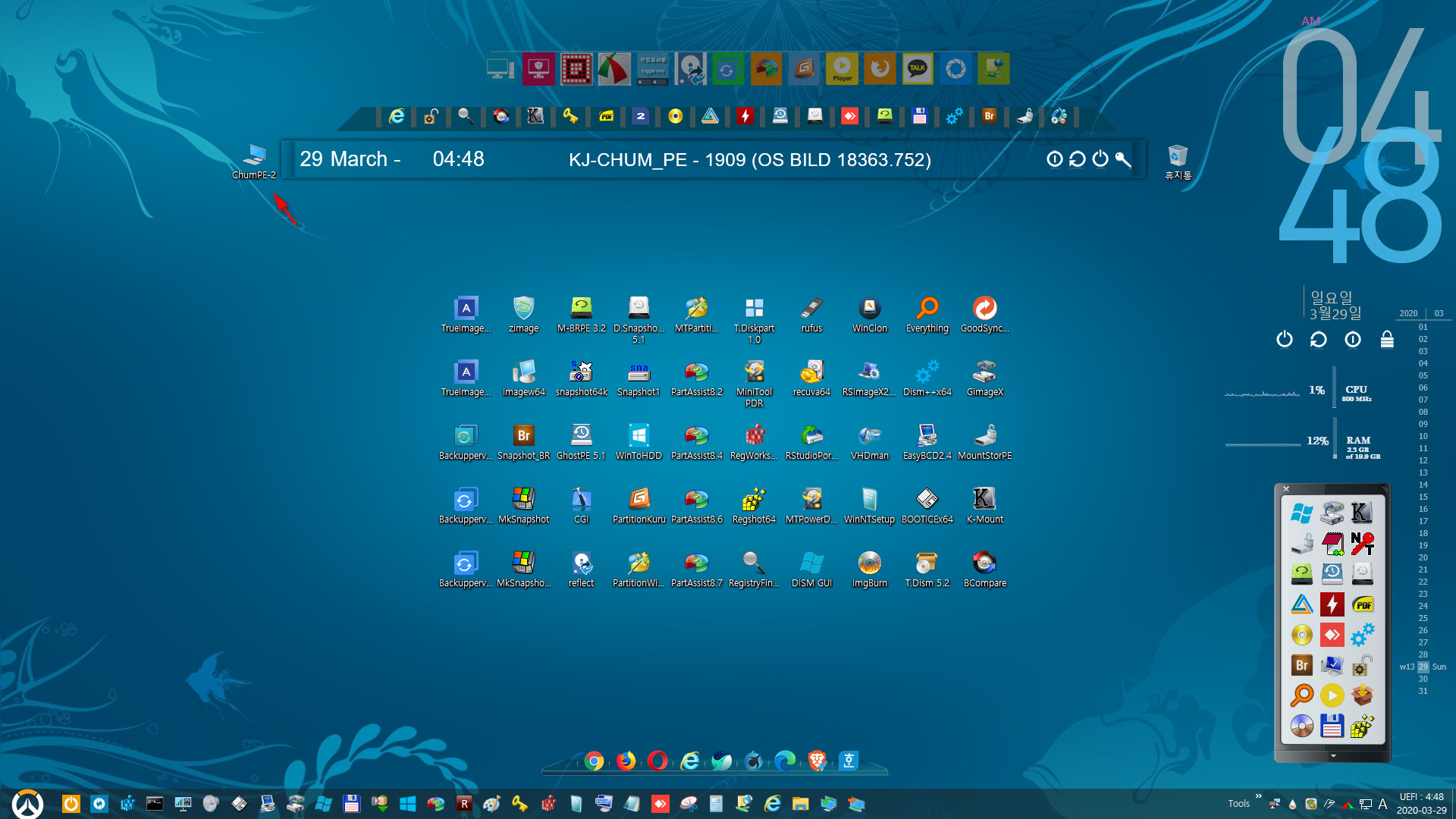Open WinToHDD shortcut
Image resolution: width=1456 pixels, height=819 pixels.
coord(639,441)
